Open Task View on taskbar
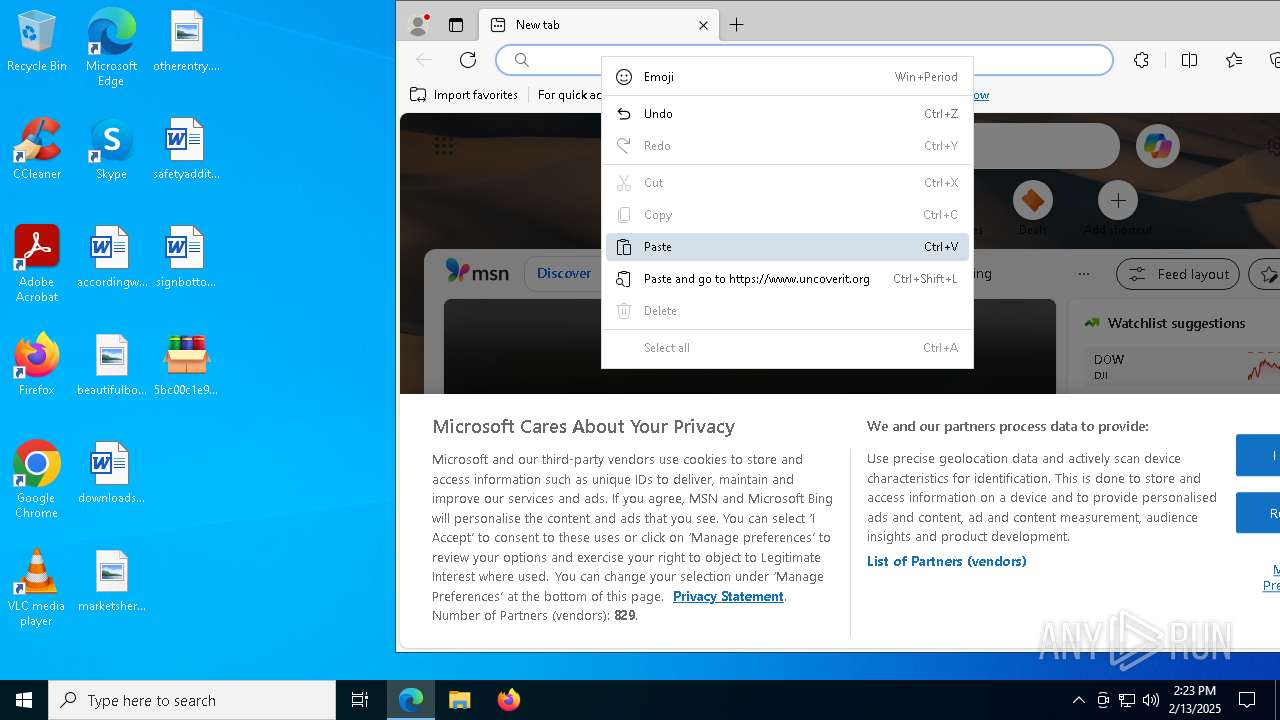The height and width of the screenshot is (720, 1280). (x=360, y=700)
